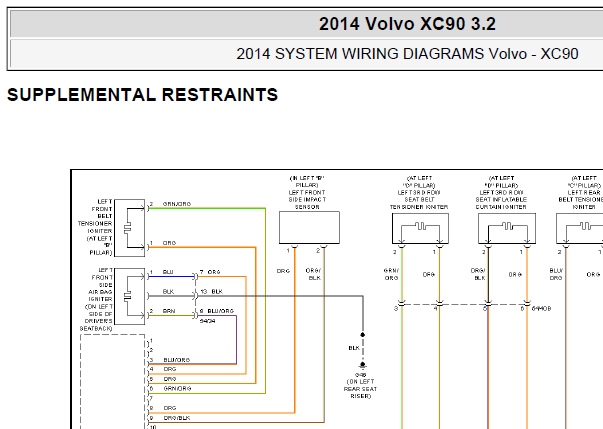This screenshot has height=429, width=603.
Task: Click the '54/34' connector label
Action: click(x=207, y=321)
